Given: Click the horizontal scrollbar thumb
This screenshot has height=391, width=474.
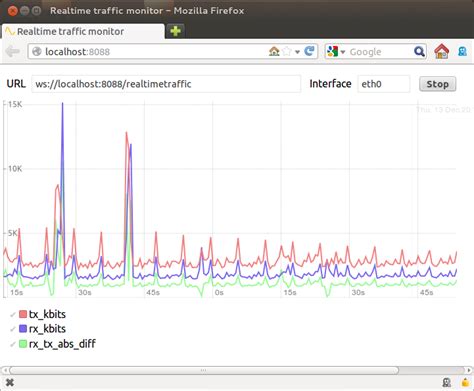Looking at the screenshot, I should (x=204, y=370).
